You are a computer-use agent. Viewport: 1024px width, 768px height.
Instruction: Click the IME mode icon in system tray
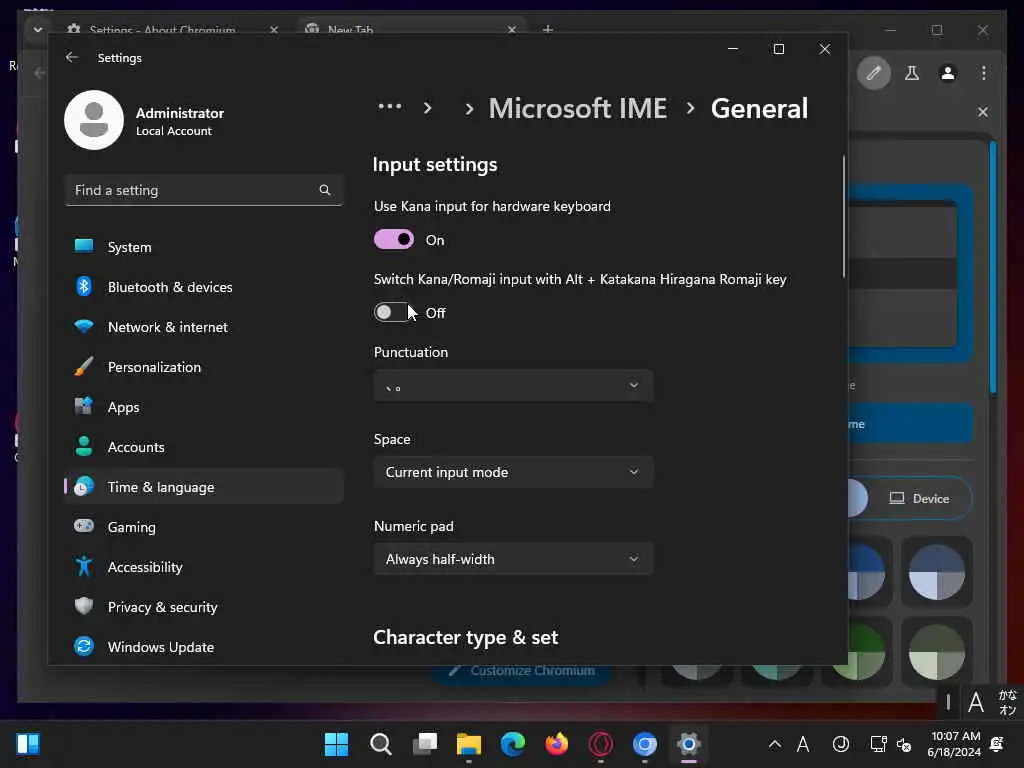(x=840, y=744)
